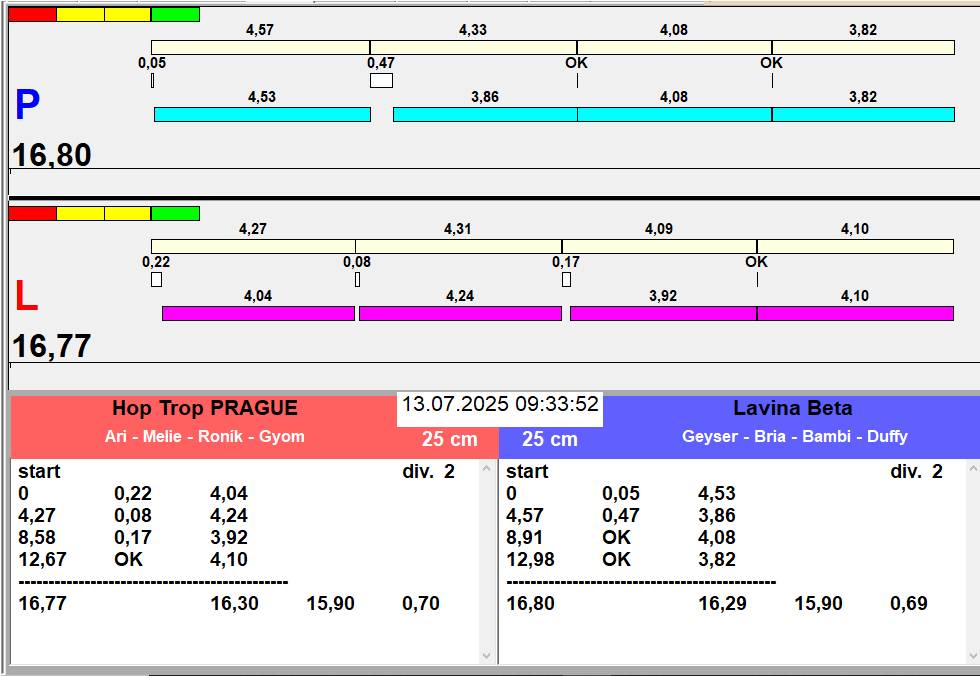Click lane L yellow light next to green
This screenshot has height=676, width=980.
(128, 214)
